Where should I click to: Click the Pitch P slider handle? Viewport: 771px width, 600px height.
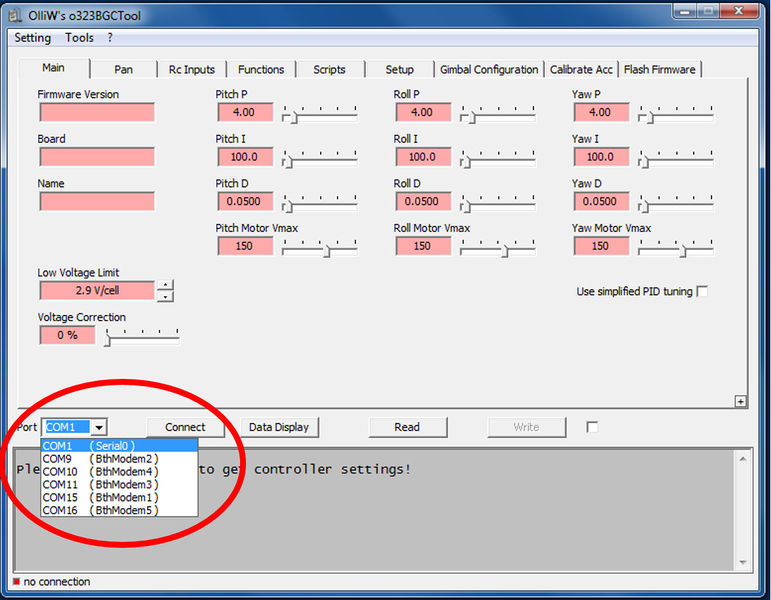point(288,117)
